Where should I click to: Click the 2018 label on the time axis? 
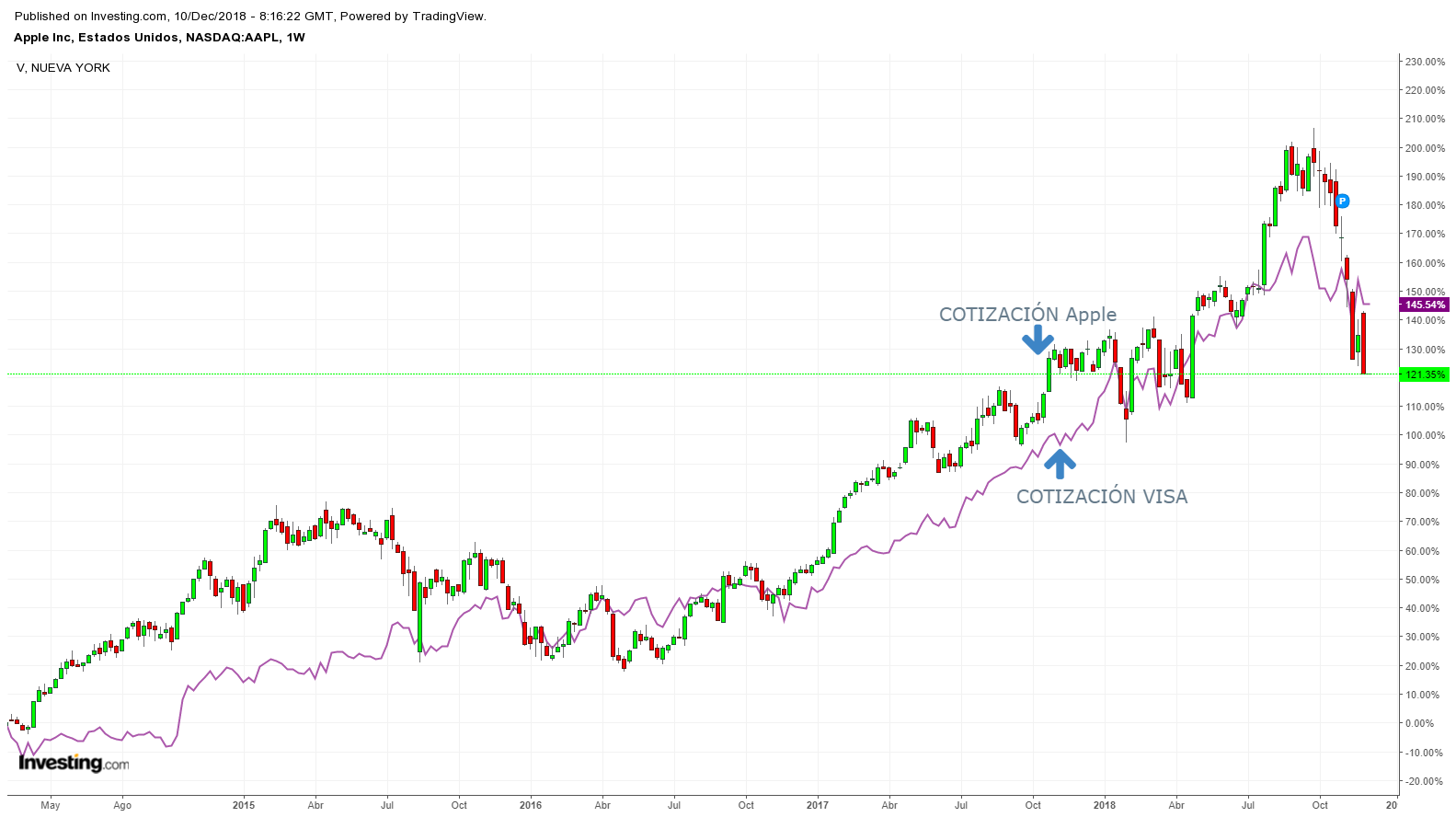1105,805
